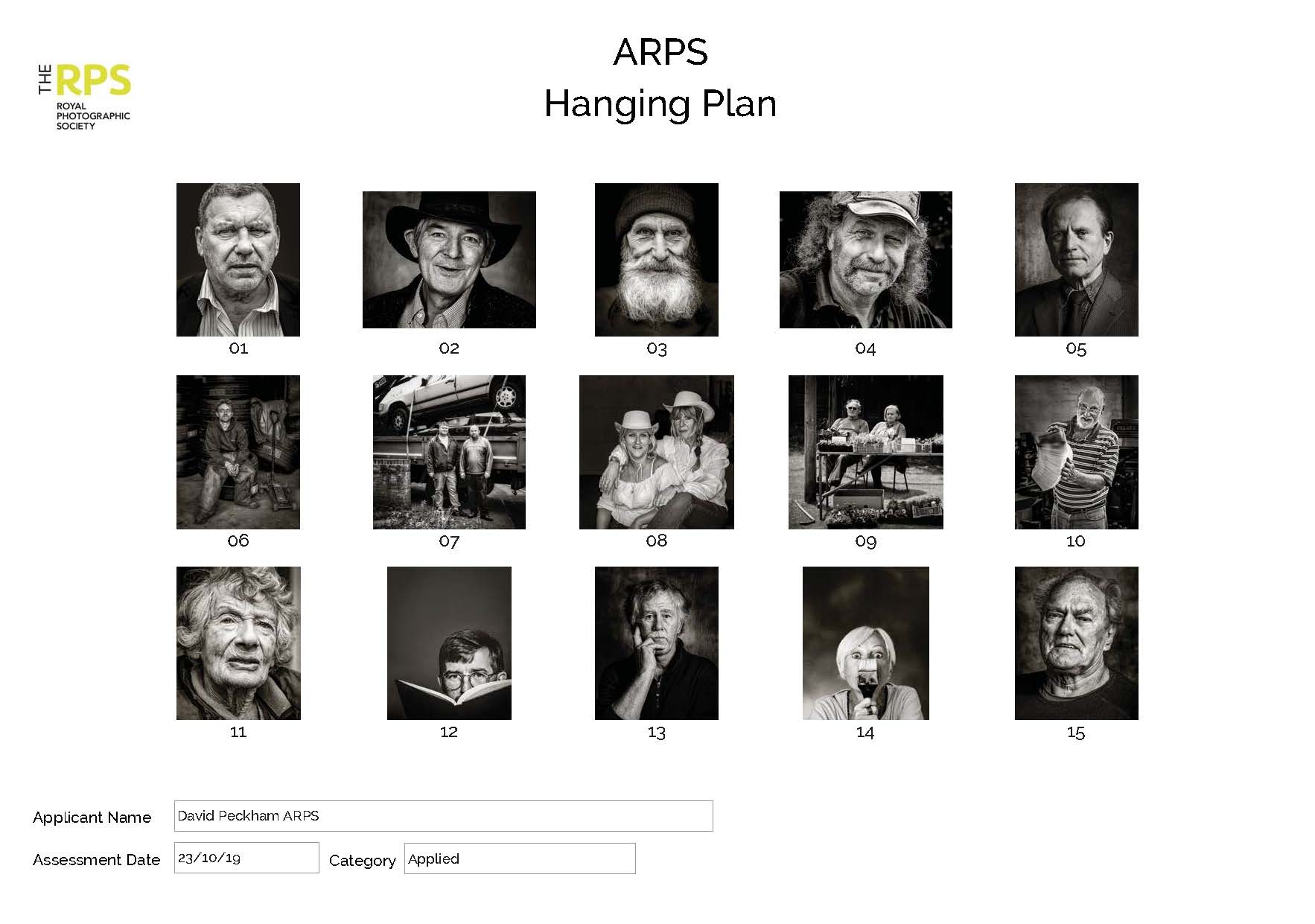Click photo 05 of man in suit
The image size is (1315, 924).
pos(1076,259)
